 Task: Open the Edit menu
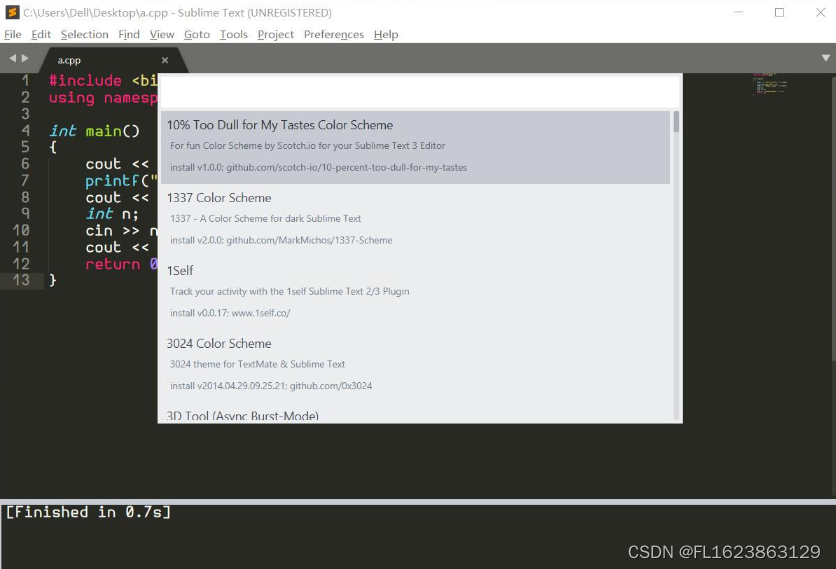[41, 35]
